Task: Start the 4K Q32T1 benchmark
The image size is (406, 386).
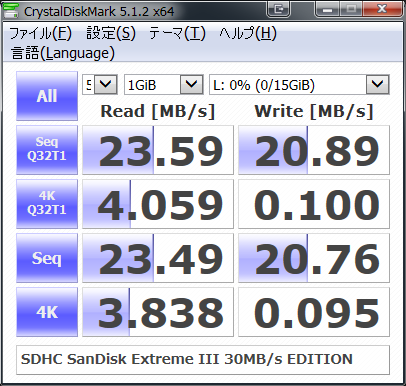Action: 47,204
